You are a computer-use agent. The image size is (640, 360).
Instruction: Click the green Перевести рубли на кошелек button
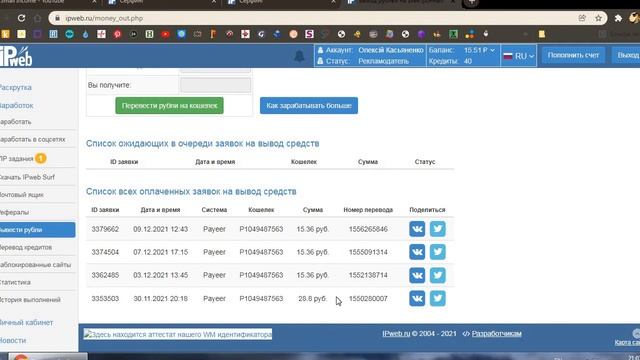169,105
